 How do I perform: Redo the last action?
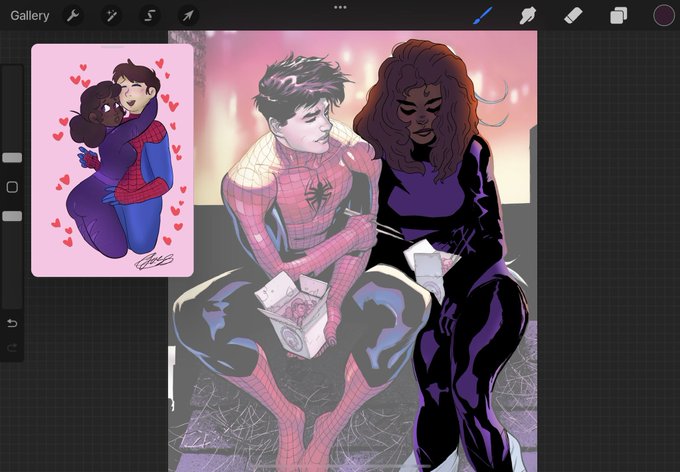coord(12,347)
